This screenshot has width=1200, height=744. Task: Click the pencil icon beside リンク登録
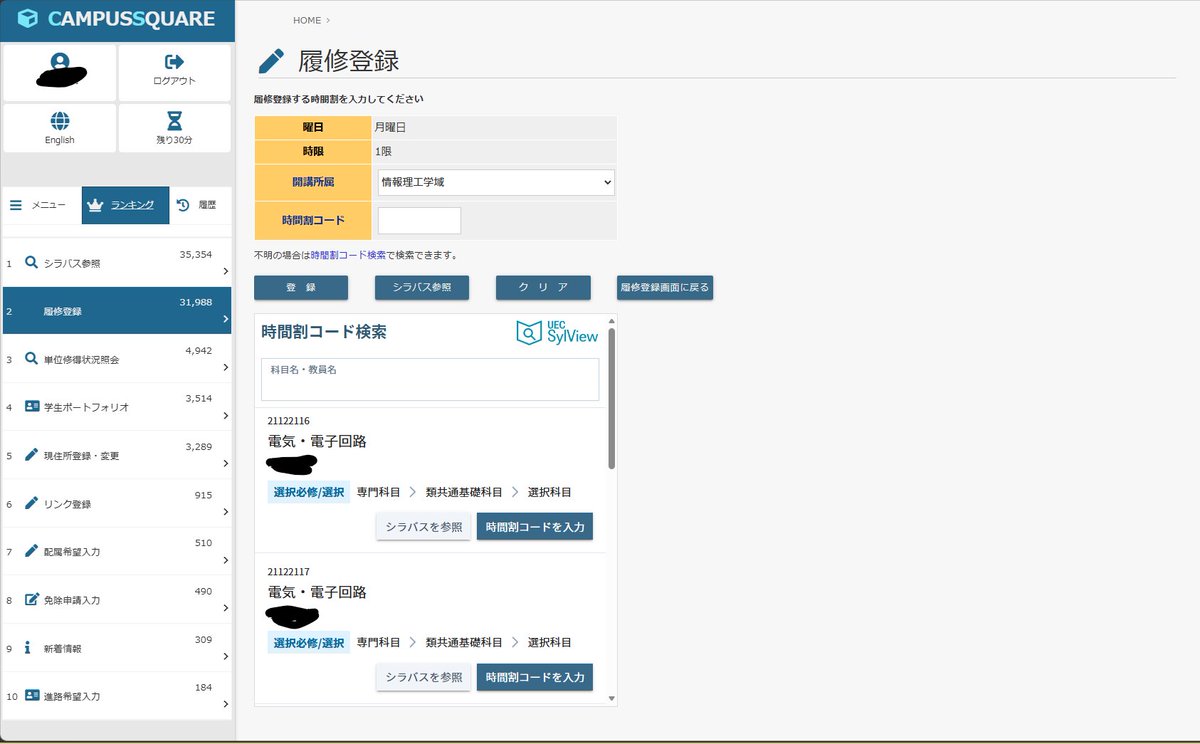[31, 502]
